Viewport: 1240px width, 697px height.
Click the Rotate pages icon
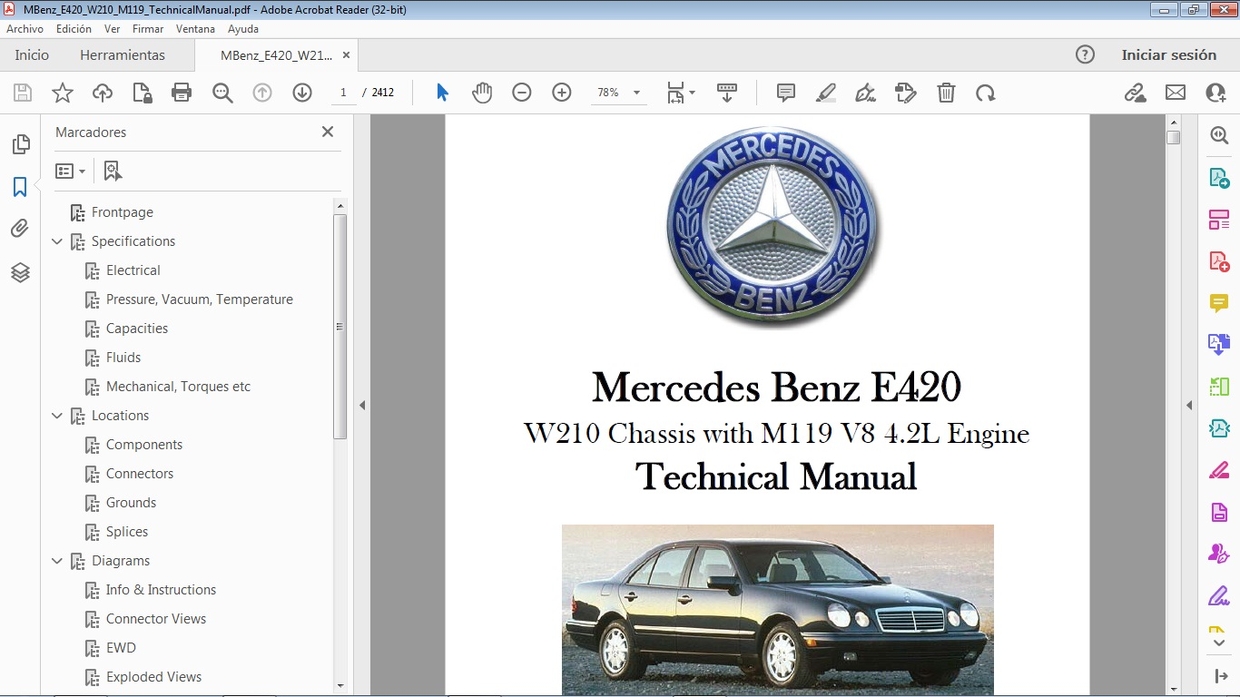coord(986,92)
